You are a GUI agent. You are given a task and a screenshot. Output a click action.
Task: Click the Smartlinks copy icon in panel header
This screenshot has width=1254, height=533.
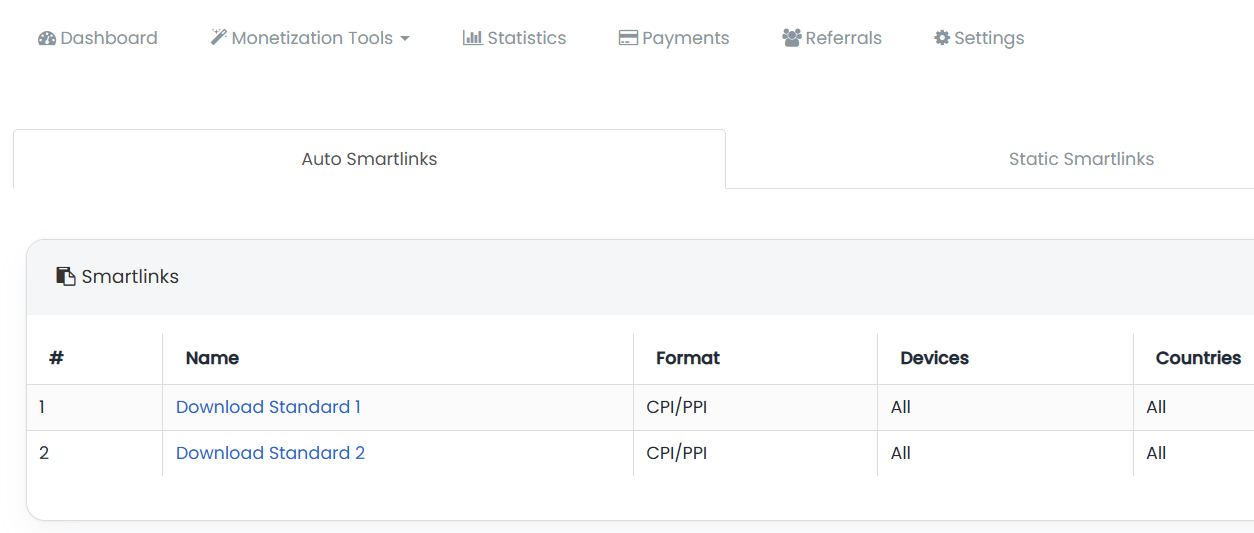(66, 277)
